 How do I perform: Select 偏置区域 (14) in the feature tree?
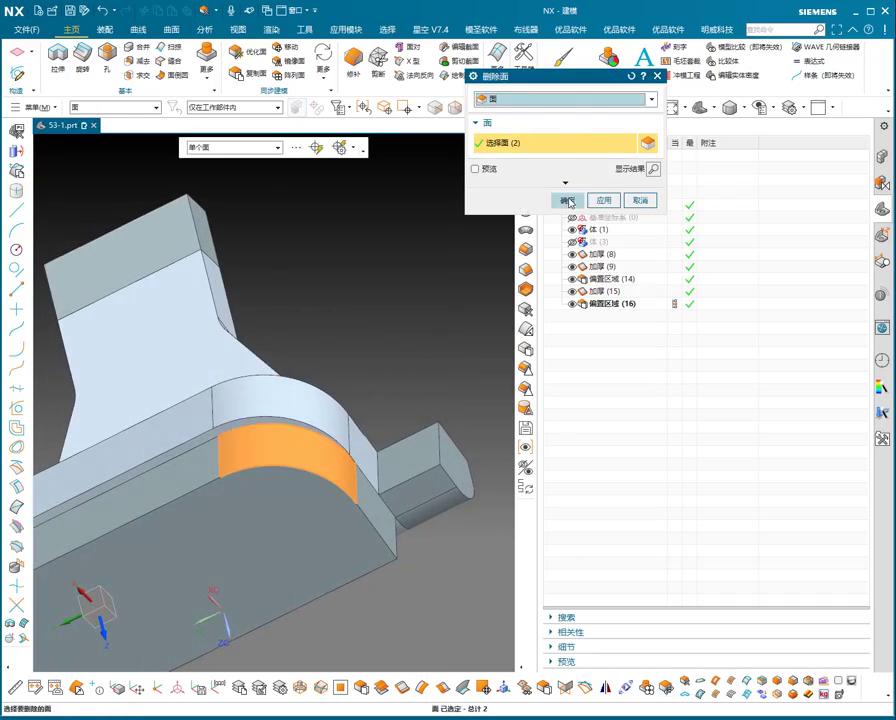pos(611,279)
